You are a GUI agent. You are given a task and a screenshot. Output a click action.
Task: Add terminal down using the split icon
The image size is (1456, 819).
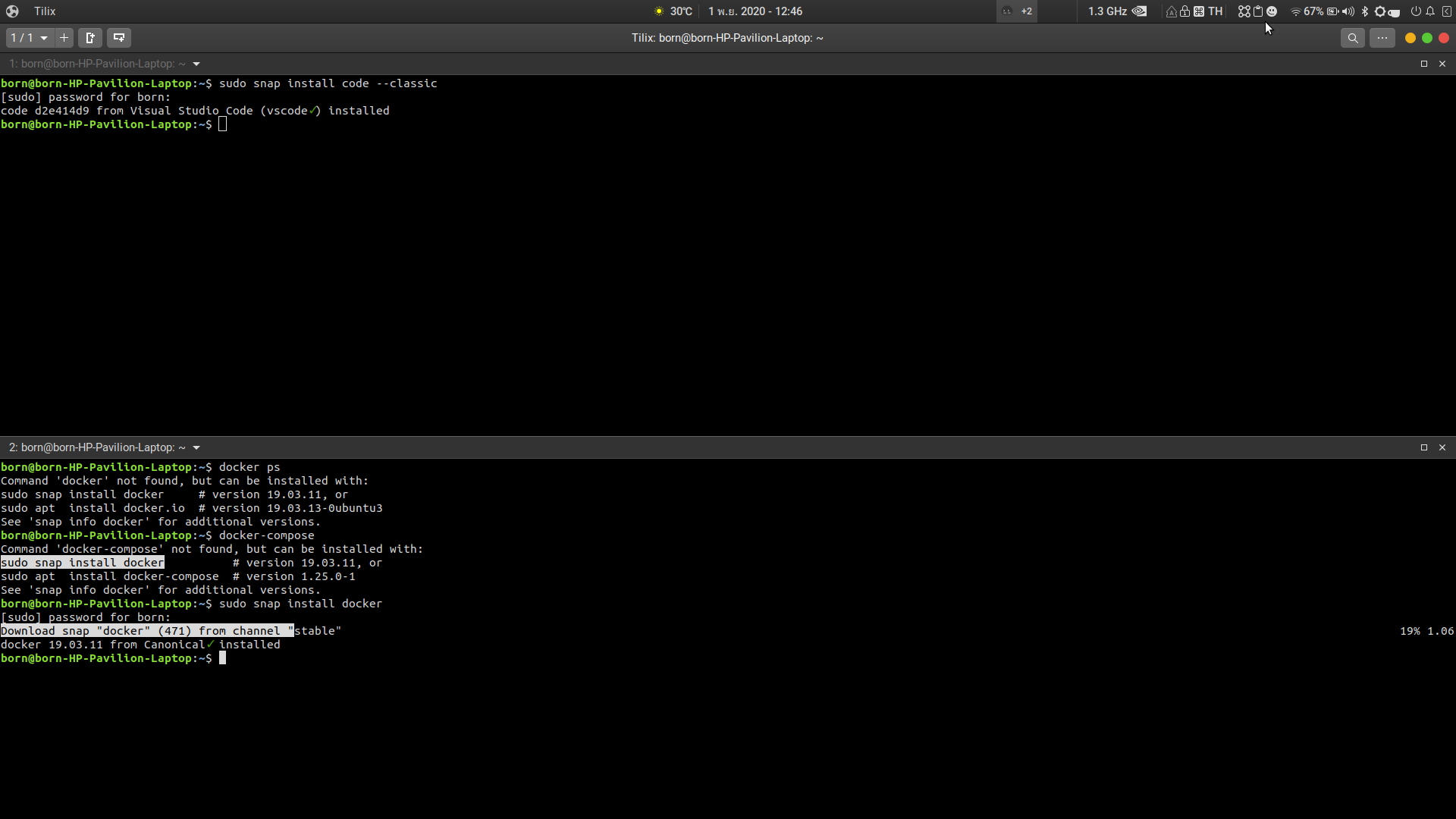coord(119,38)
